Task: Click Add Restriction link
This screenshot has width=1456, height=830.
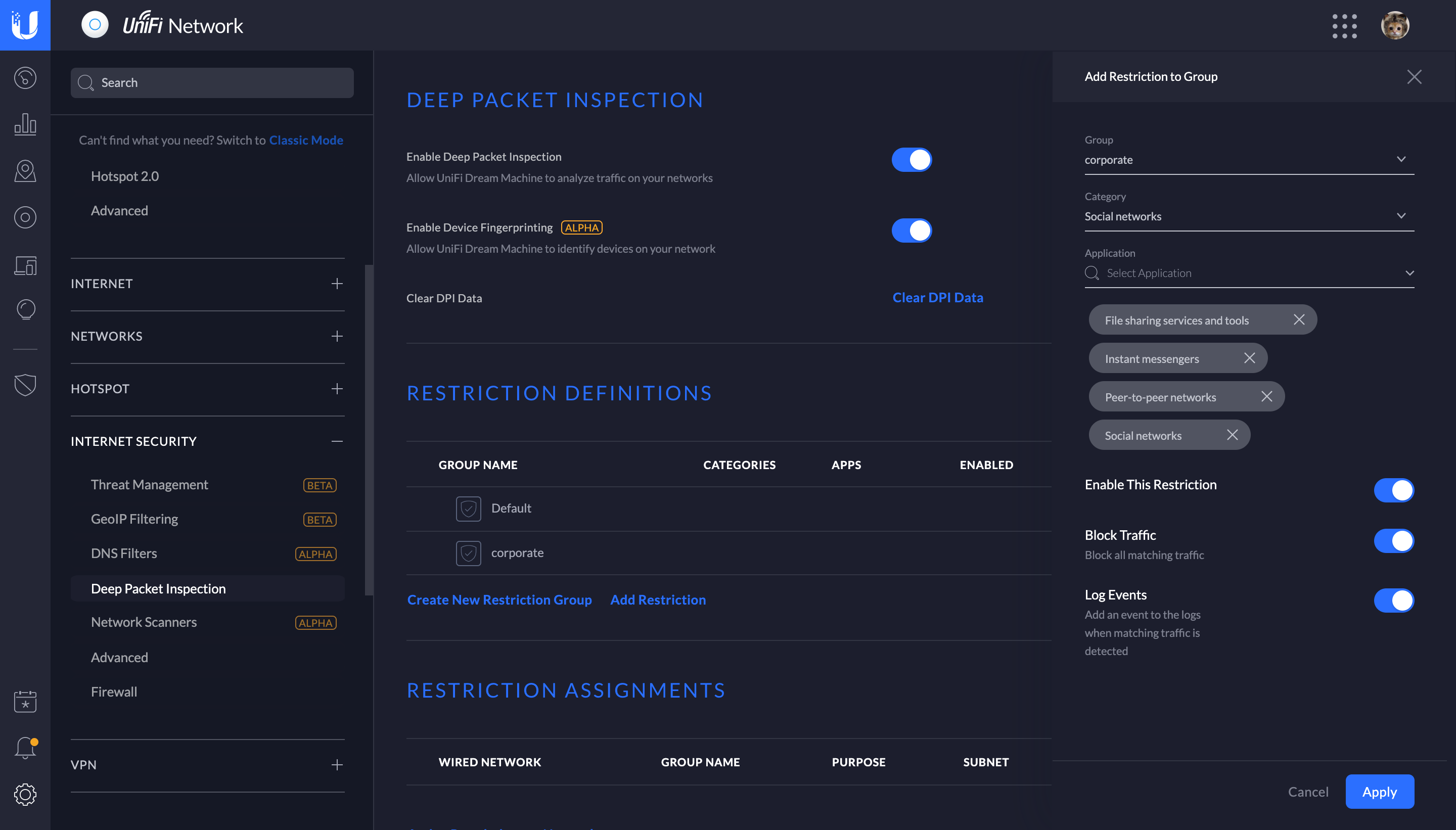Action: [658, 600]
